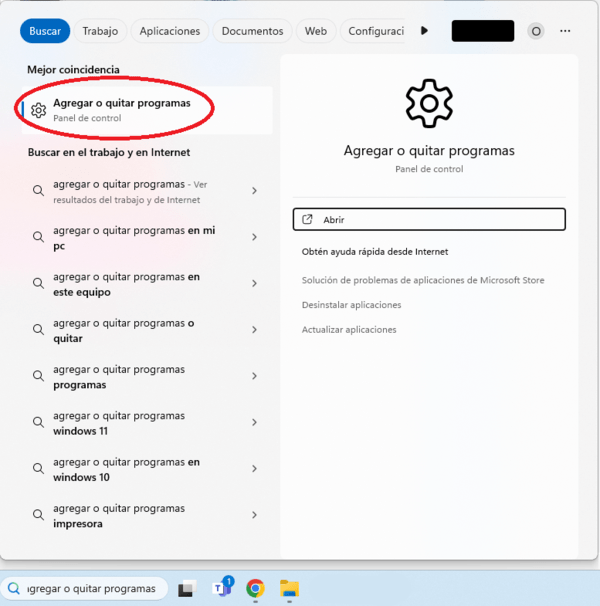Expand 'Ver resultados del trabajo' suggestion chevron
Screen dimensions: 600x606
254,191
